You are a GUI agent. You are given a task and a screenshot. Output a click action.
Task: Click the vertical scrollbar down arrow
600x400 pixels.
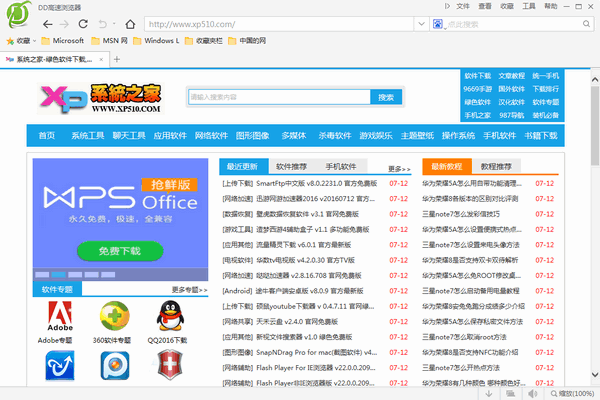point(595,375)
